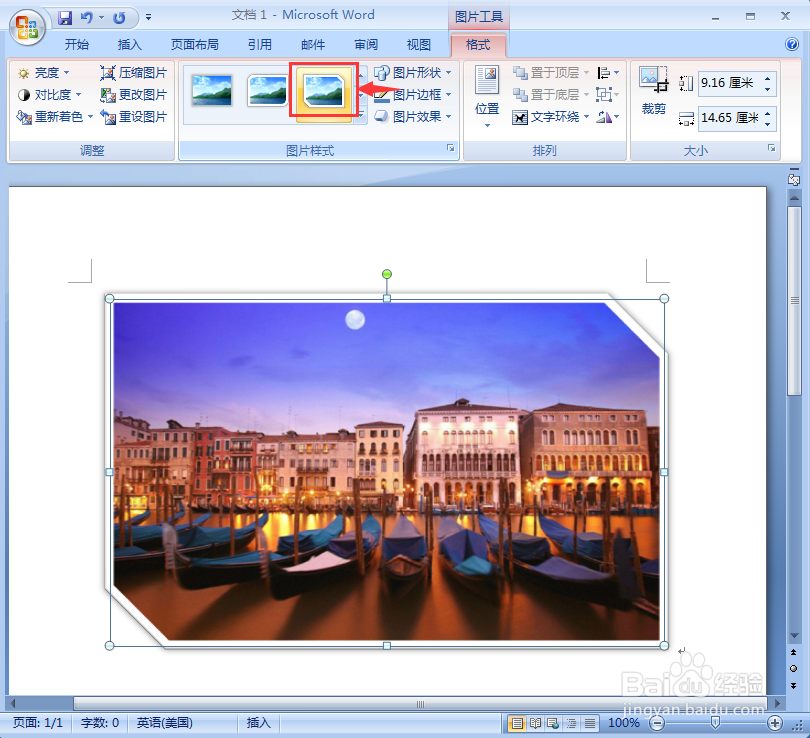810x738 pixels.
Task: Open the Picture Border (图片边框) dropdown
Action: pyautogui.click(x=412, y=94)
